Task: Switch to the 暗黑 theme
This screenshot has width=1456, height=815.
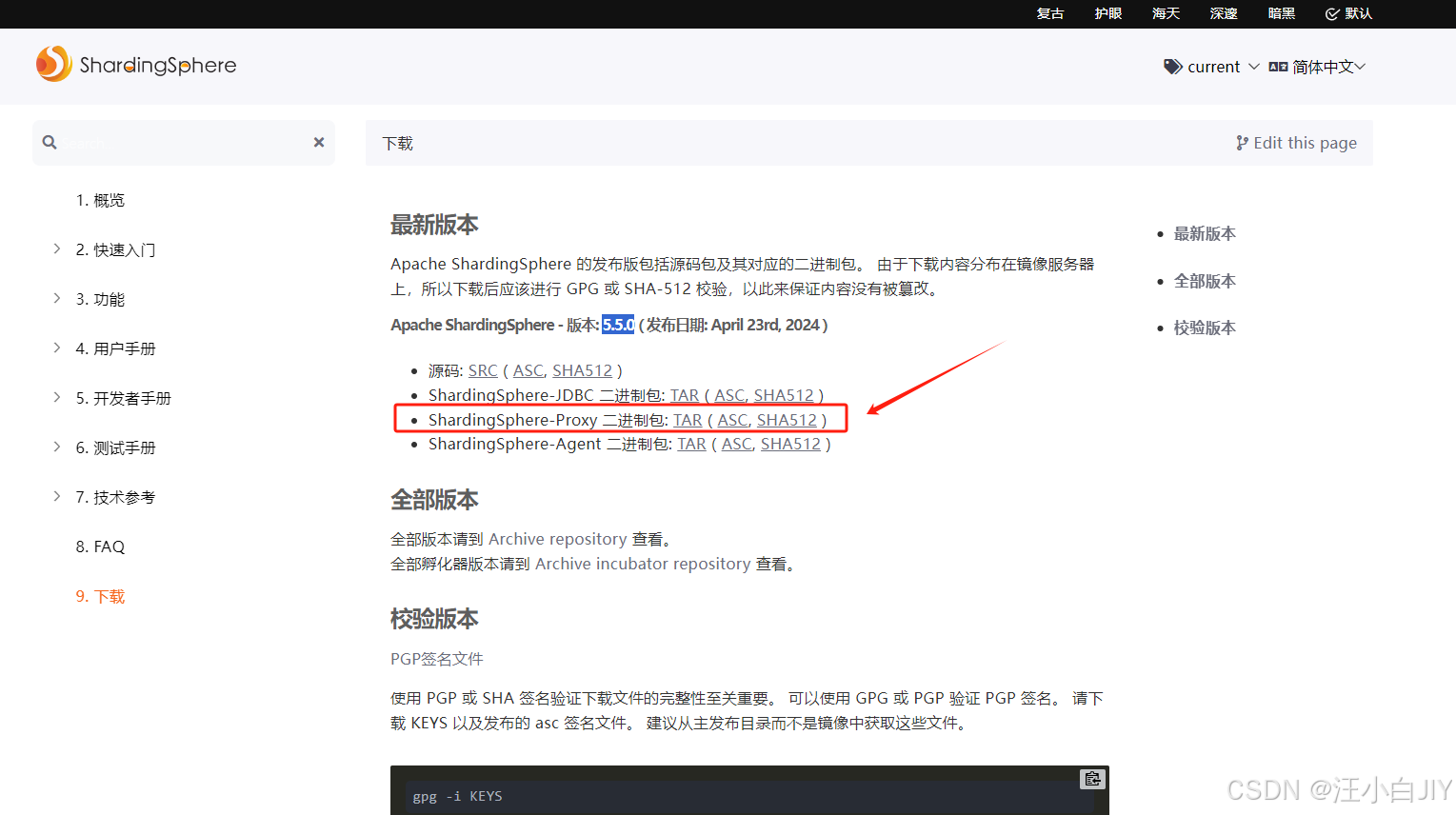Action: click(x=1282, y=13)
